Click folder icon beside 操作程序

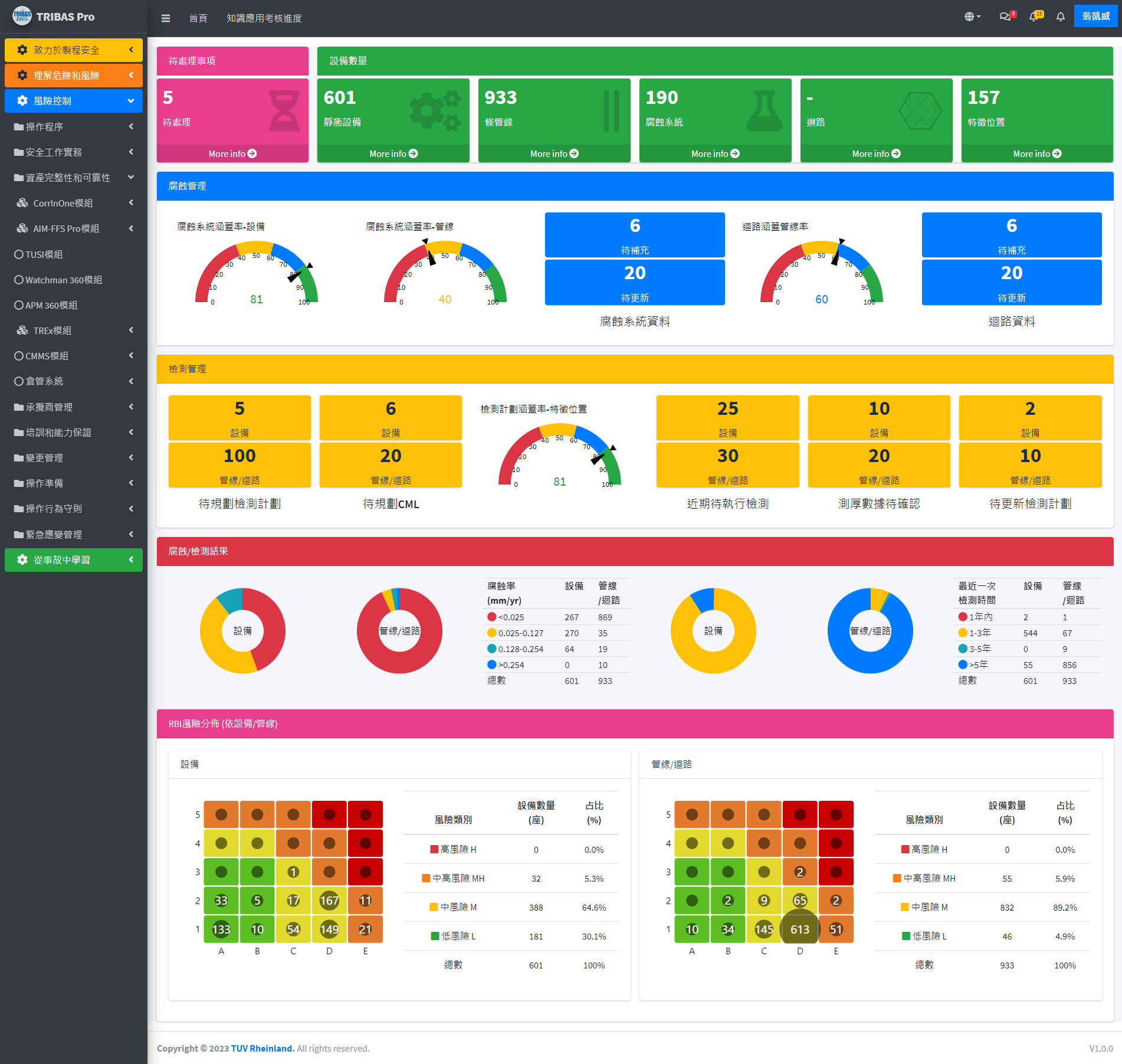tap(19, 127)
